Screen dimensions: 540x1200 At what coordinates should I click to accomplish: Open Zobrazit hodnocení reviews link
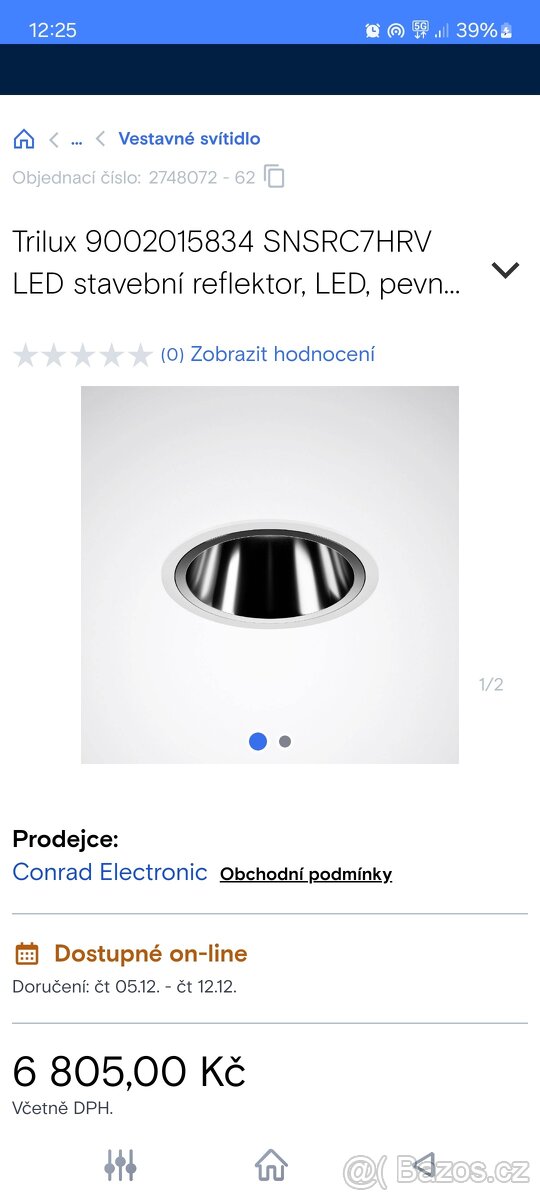pyautogui.click(x=282, y=354)
